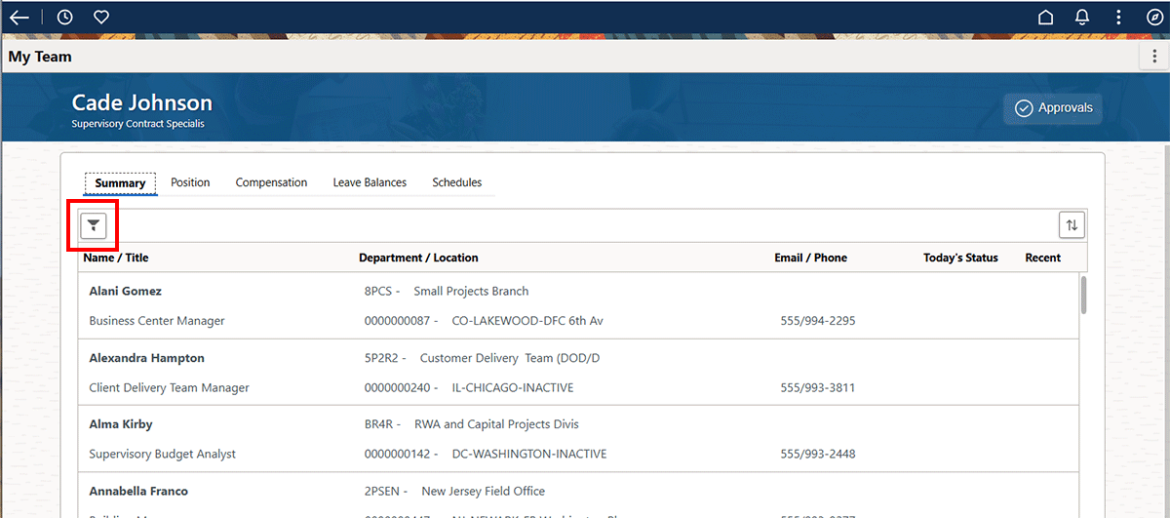Select the Name / Title column header
The width and height of the screenshot is (1170, 518).
click(116, 258)
